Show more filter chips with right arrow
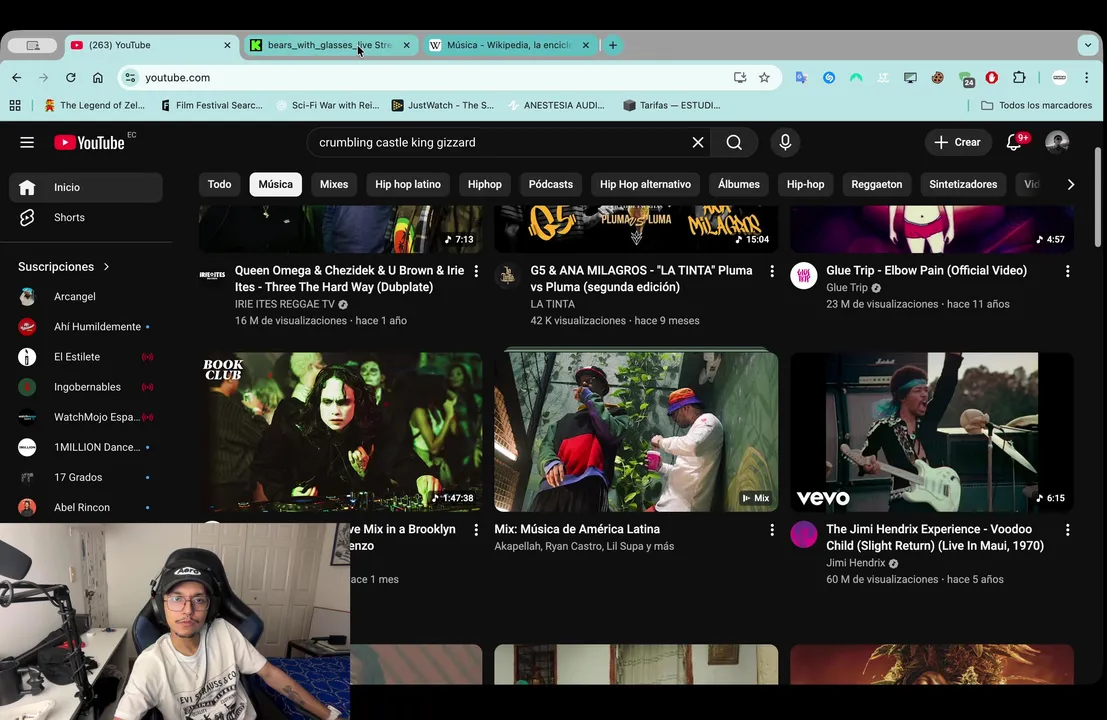1107x720 pixels. 1071,184
